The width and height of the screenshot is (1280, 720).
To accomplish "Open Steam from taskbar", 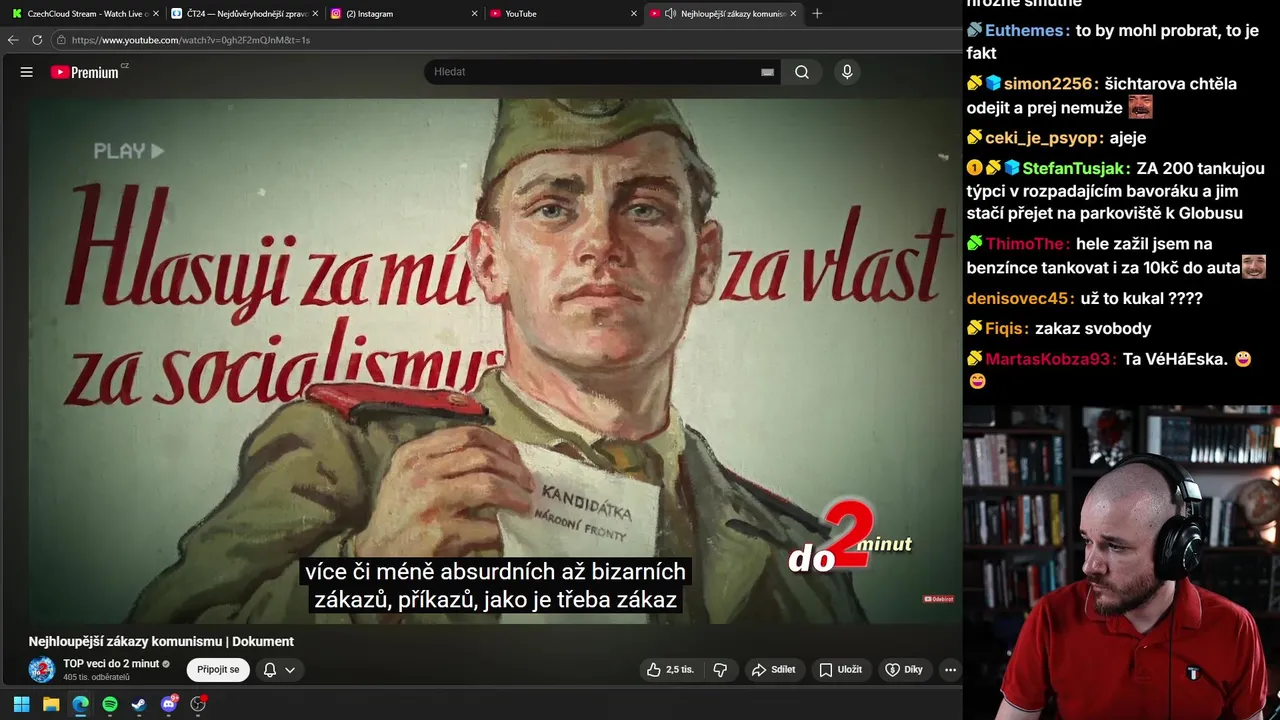I will pyautogui.click(x=139, y=704).
